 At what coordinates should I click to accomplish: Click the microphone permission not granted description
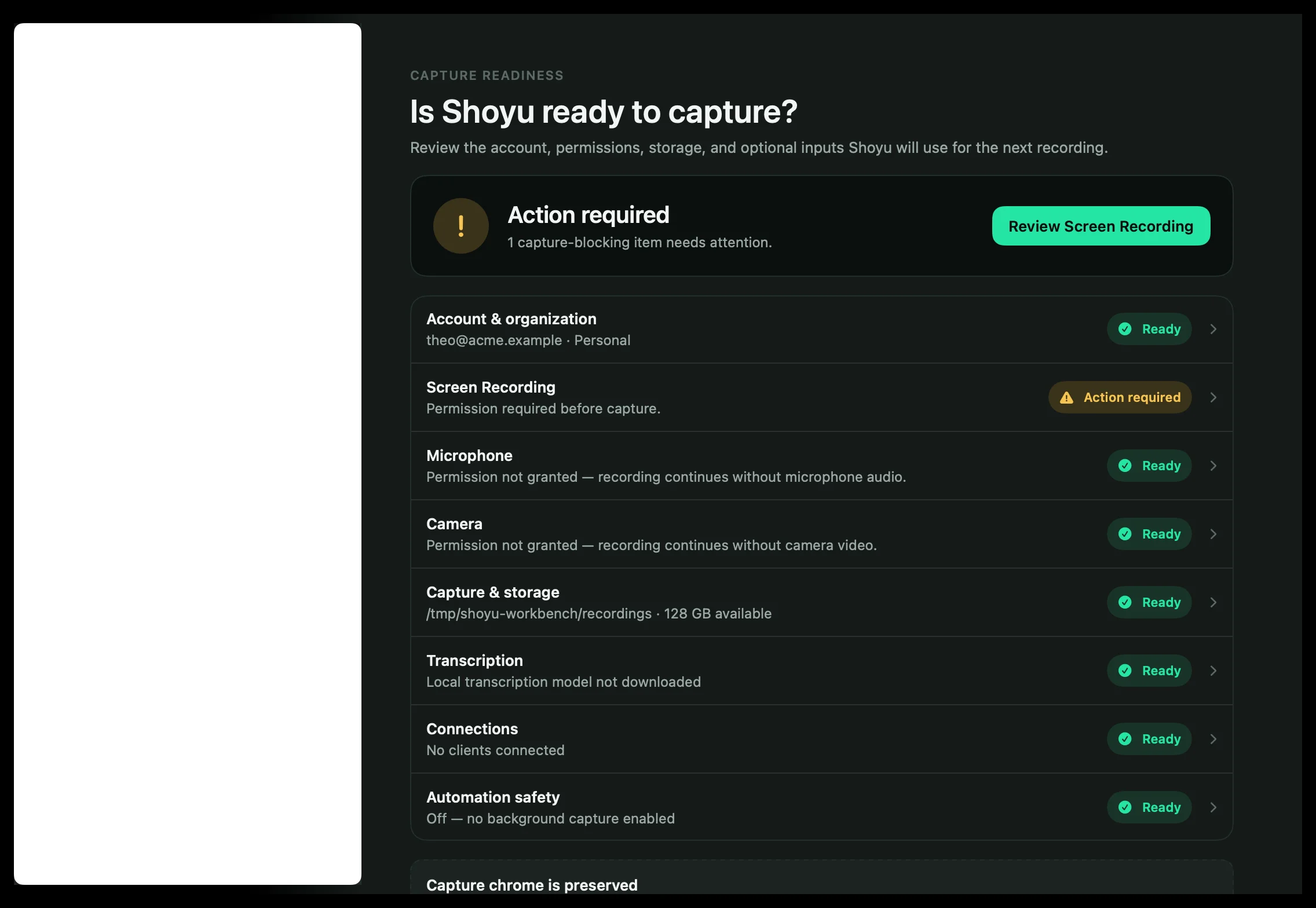pyautogui.click(x=666, y=477)
